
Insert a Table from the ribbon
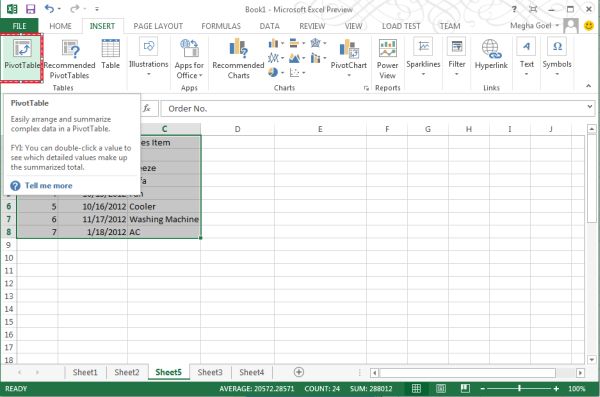click(110, 55)
